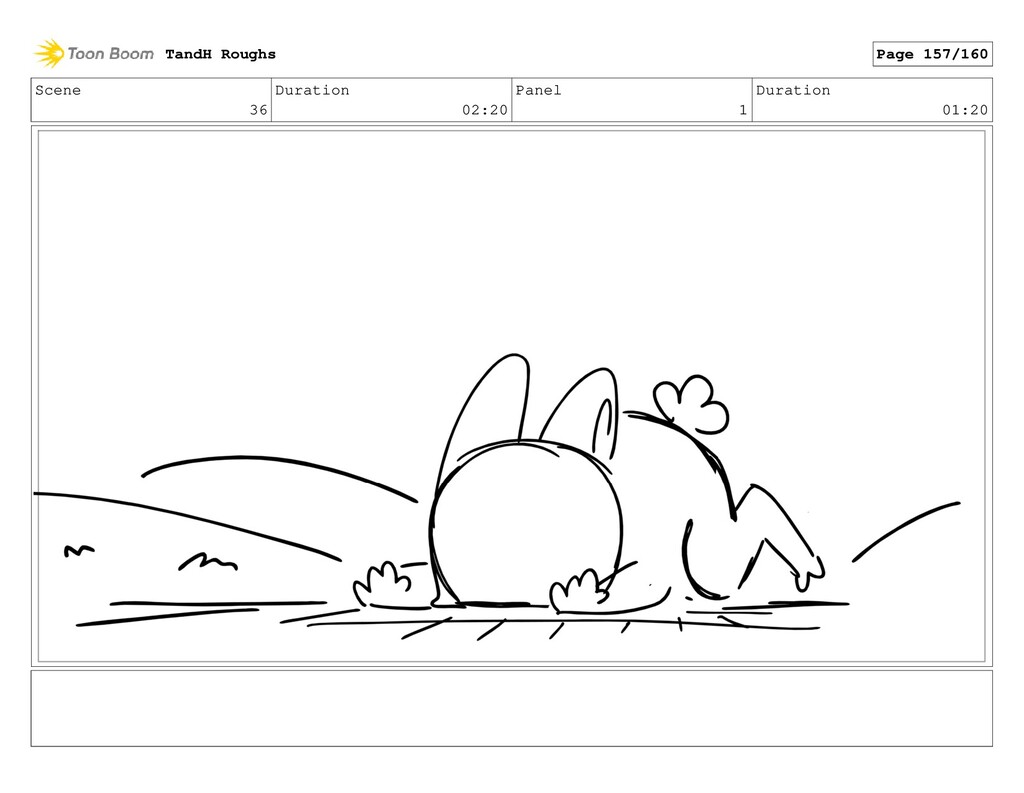Select scene duration value '02:20'

click(485, 110)
